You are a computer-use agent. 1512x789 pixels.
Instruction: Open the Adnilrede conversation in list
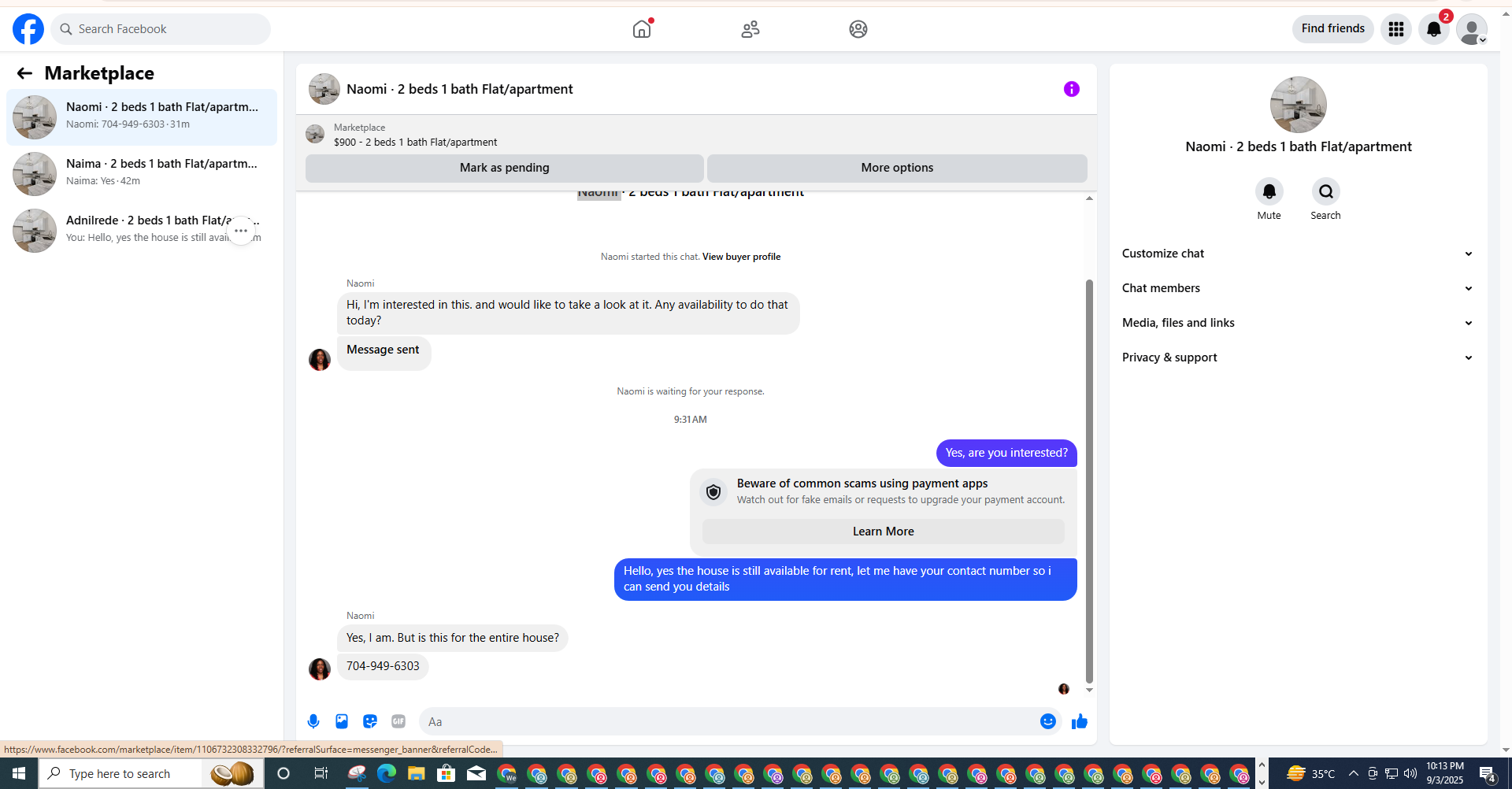[x=142, y=231]
